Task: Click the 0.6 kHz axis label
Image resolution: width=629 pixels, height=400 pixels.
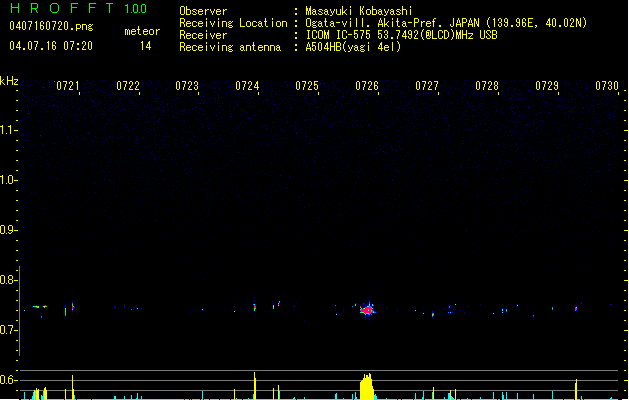Action: coord(8,380)
